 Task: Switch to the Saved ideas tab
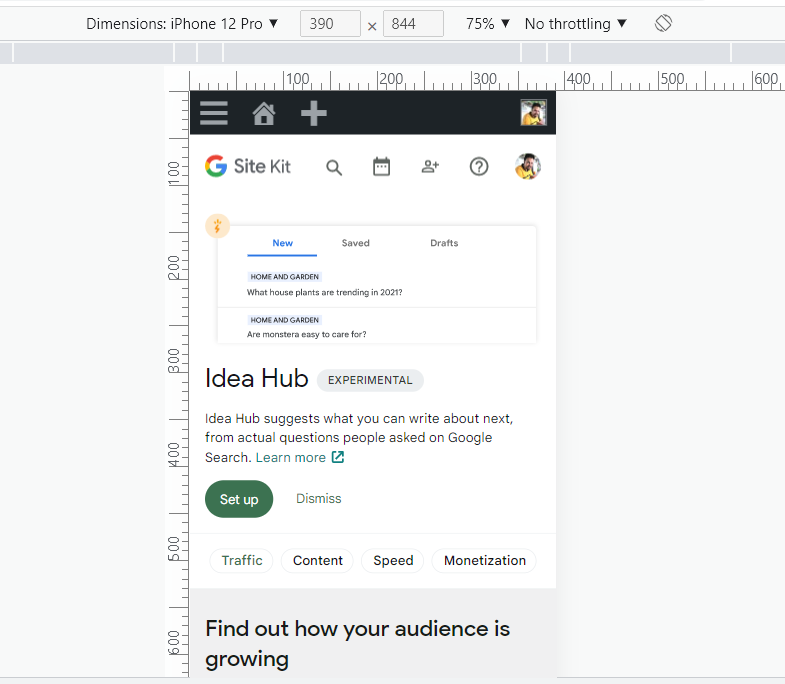tap(355, 243)
